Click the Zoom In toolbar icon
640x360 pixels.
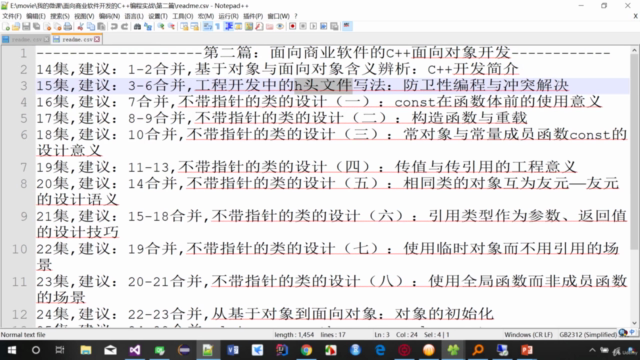[161, 27]
